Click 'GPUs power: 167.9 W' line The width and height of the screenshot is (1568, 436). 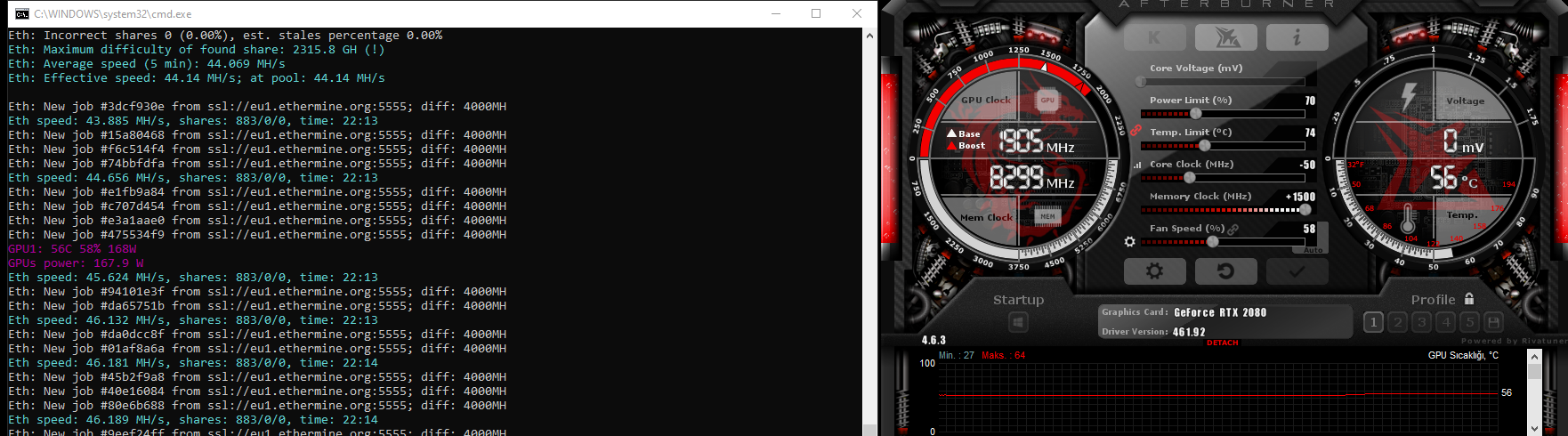coord(76,263)
